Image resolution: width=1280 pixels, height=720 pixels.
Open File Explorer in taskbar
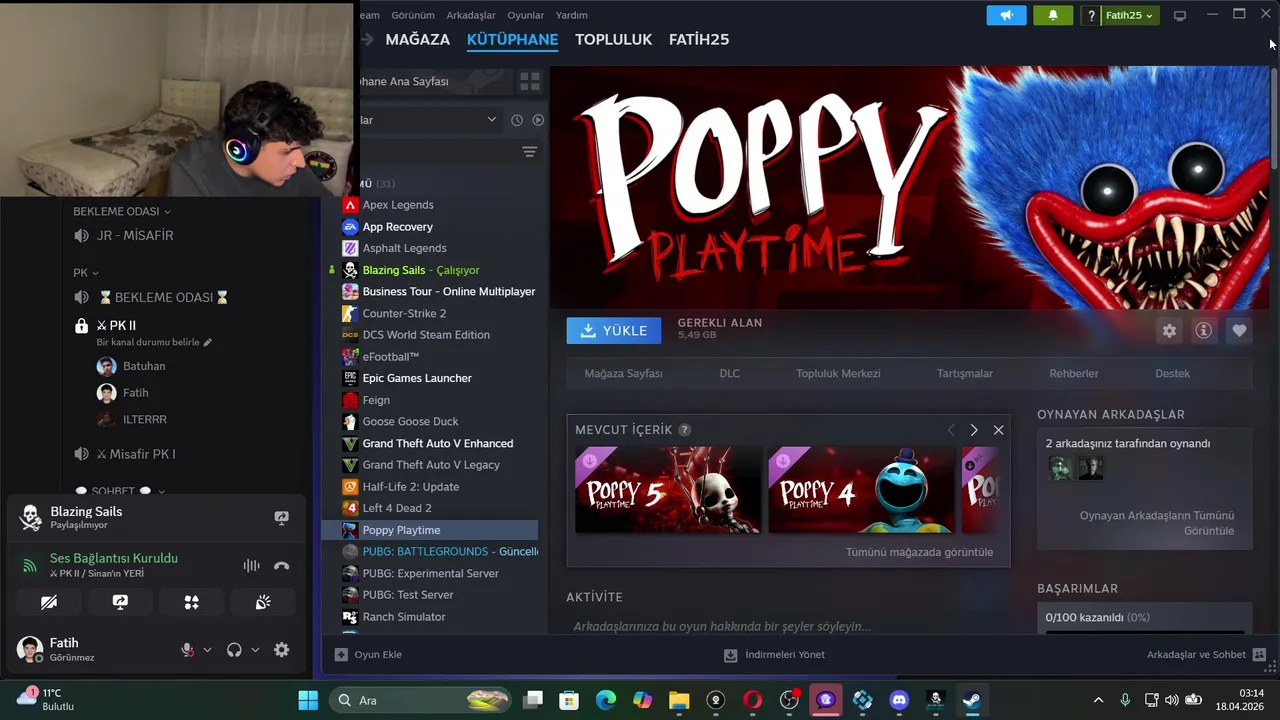pos(679,700)
